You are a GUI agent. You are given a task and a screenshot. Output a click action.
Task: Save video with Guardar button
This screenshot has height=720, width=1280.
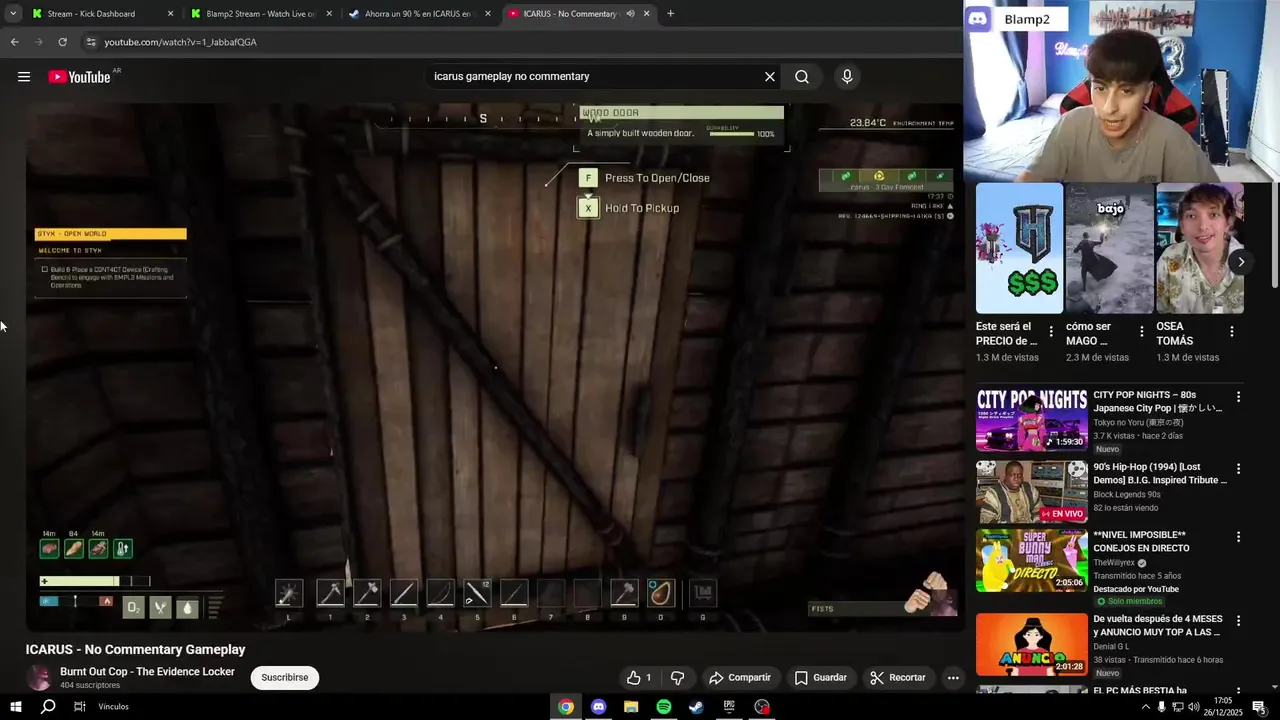coord(821,678)
